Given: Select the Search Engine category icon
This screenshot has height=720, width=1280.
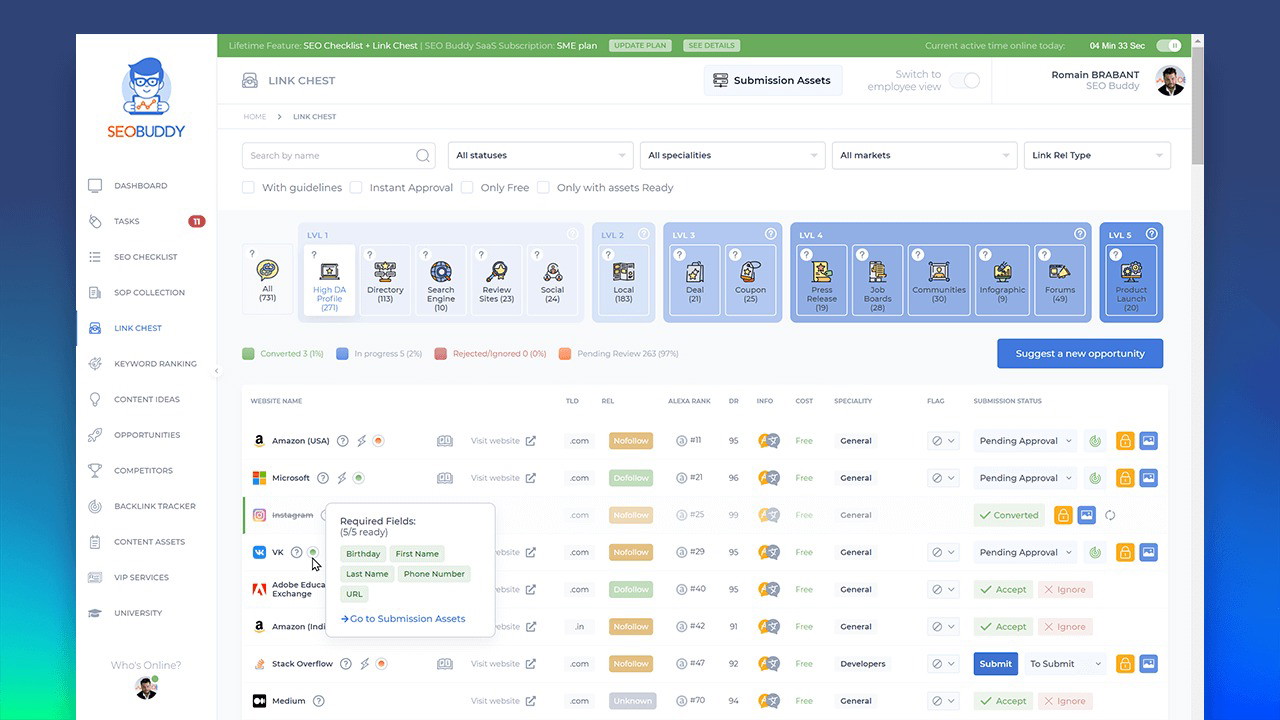Looking at the screenshot, I should click(x=441, y=272).
